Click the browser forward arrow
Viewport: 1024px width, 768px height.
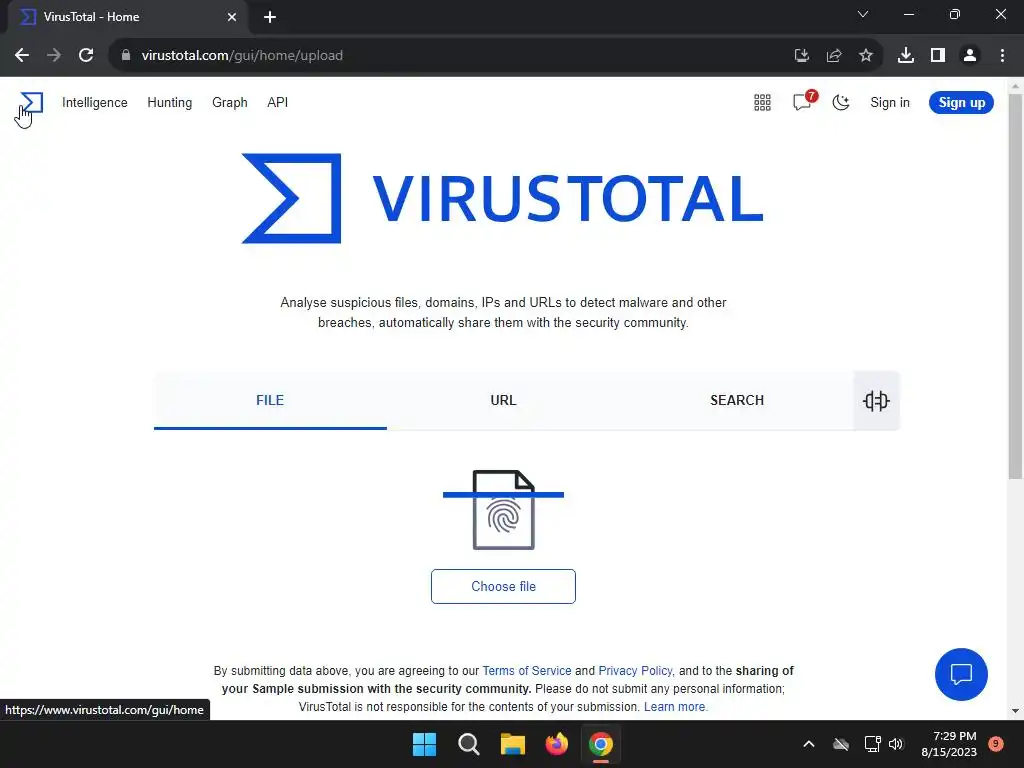click(54, 56)
